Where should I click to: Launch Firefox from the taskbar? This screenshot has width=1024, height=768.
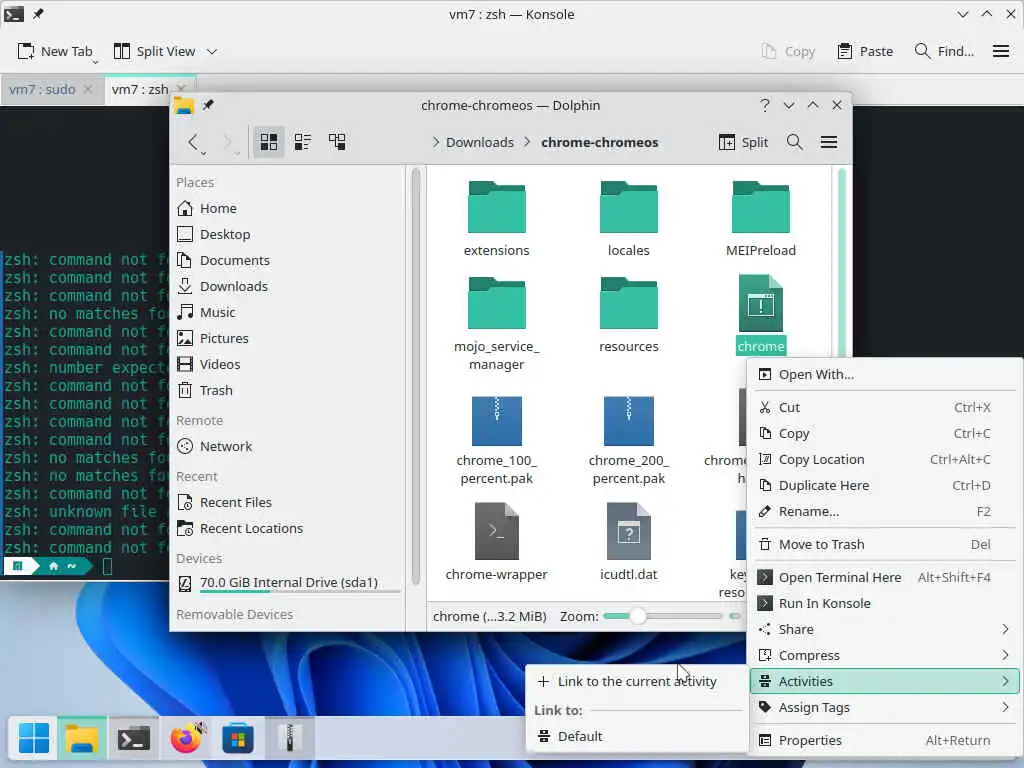point(187,739)
